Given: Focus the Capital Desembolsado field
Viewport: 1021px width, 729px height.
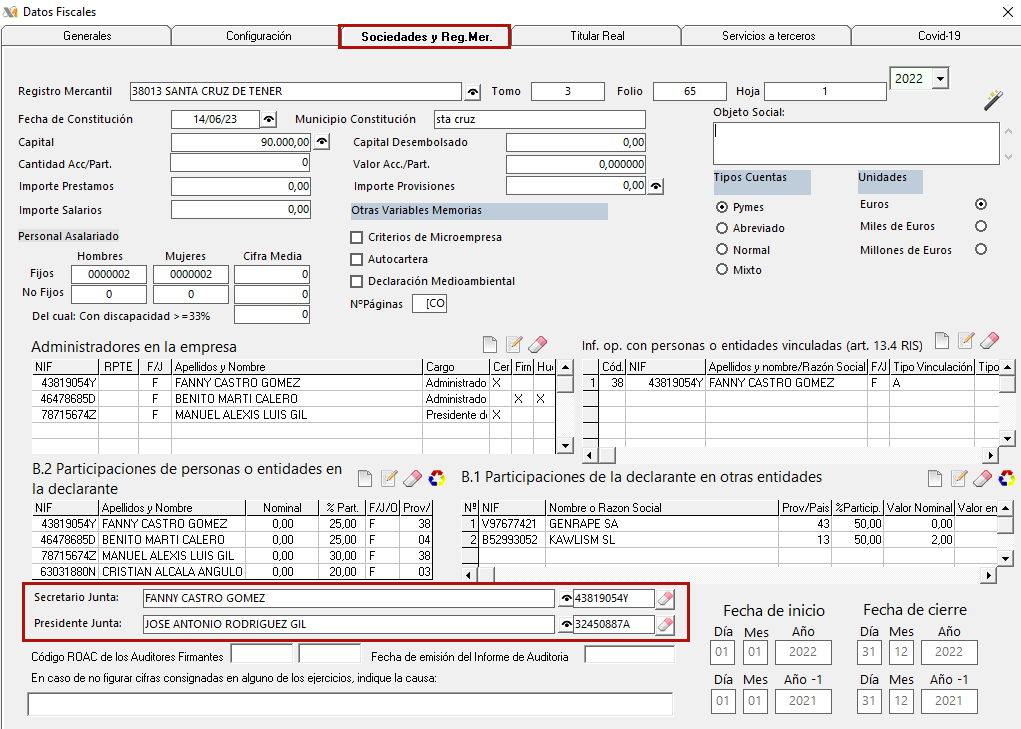Looking at the screenshot, I should (x=576, y=142).
